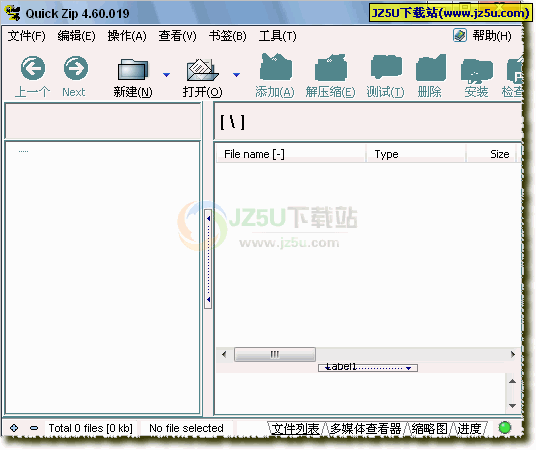Click the [ \ ] path display
The width and height of the screenshot is (536, 450).
pyautogui.click(x=232, y=122)
